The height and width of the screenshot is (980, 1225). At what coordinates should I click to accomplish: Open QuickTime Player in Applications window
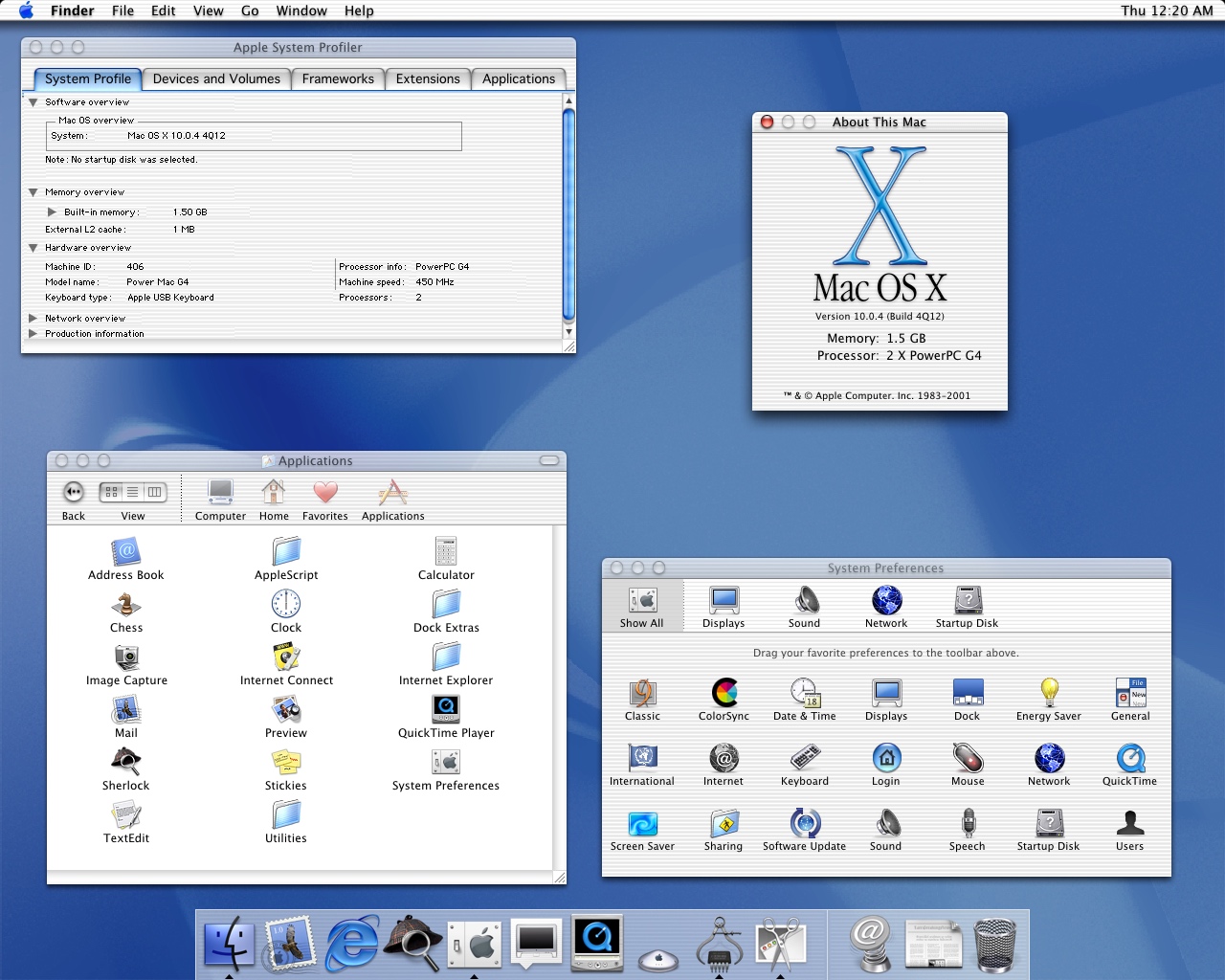446,710
